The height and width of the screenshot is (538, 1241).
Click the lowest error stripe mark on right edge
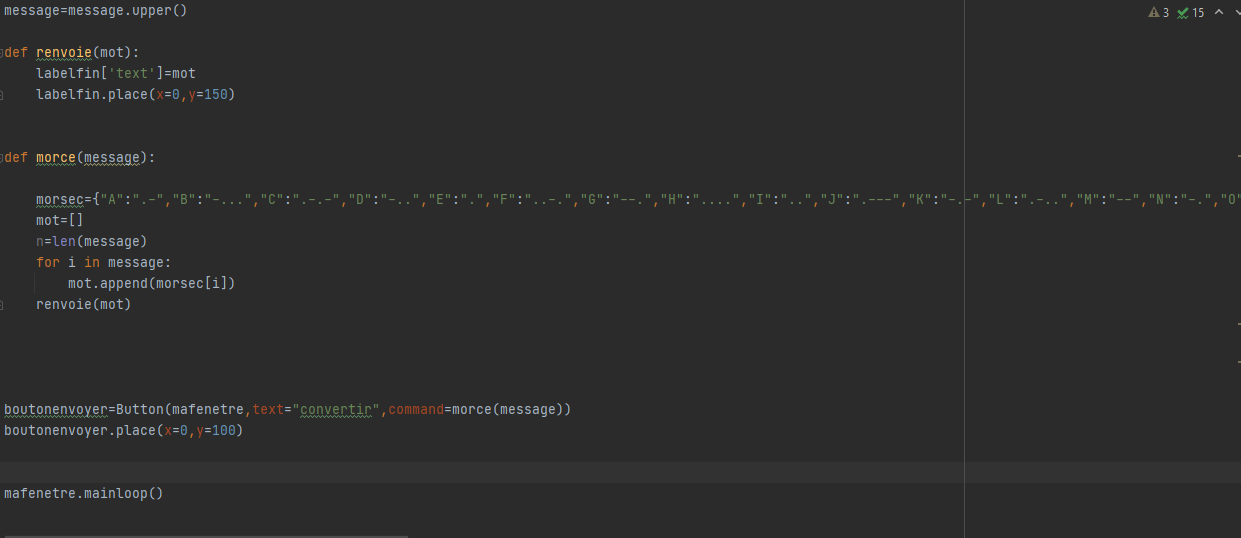point(1238,361)
